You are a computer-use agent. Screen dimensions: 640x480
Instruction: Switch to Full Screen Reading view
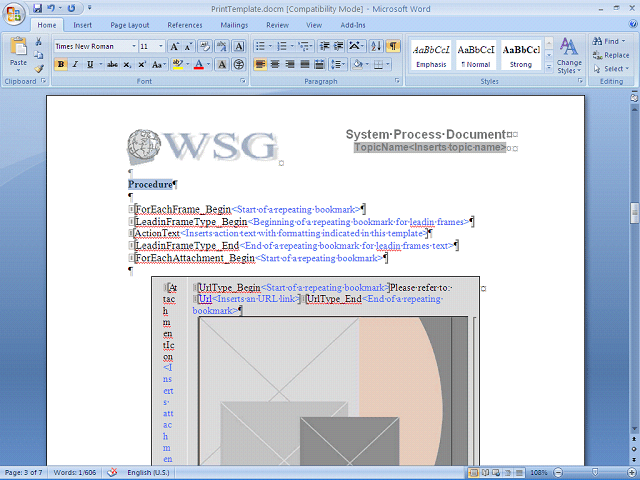coord(485,473)
